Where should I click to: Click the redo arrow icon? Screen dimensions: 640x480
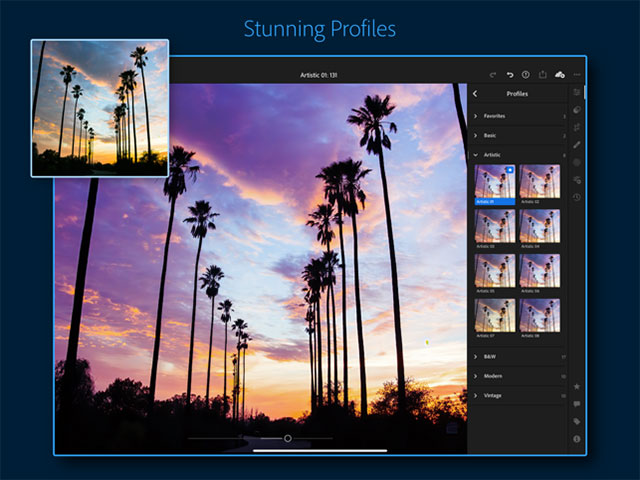(493, 74)
